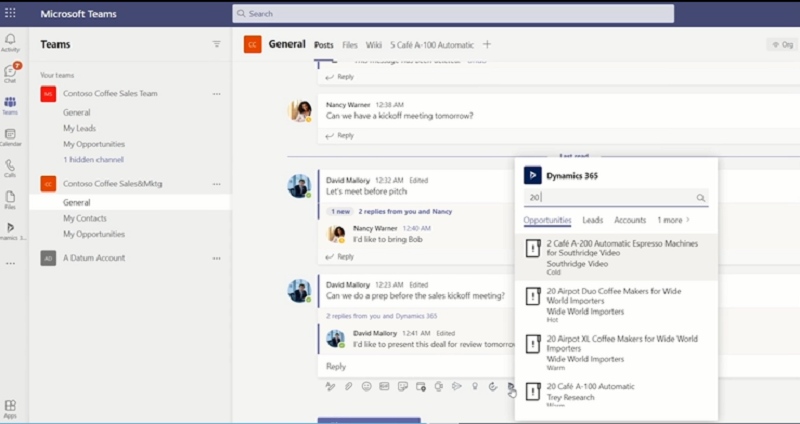This screenshot has height=424, width=800.
Task: Open the My Leads channel
Action: 79,129
